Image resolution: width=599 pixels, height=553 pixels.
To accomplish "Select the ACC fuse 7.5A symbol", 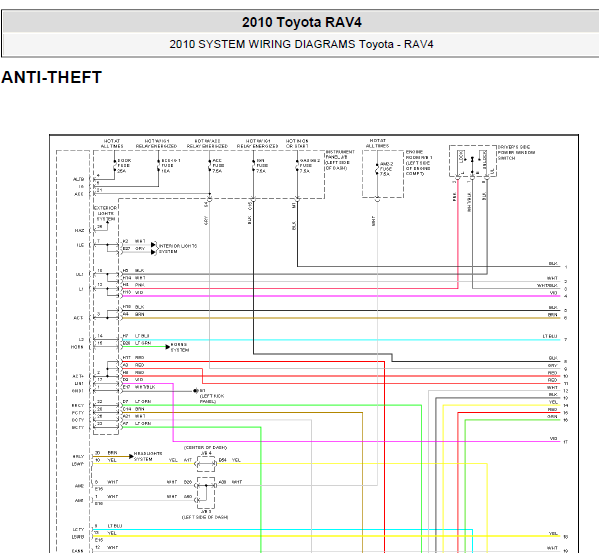I will coord(209,166).
